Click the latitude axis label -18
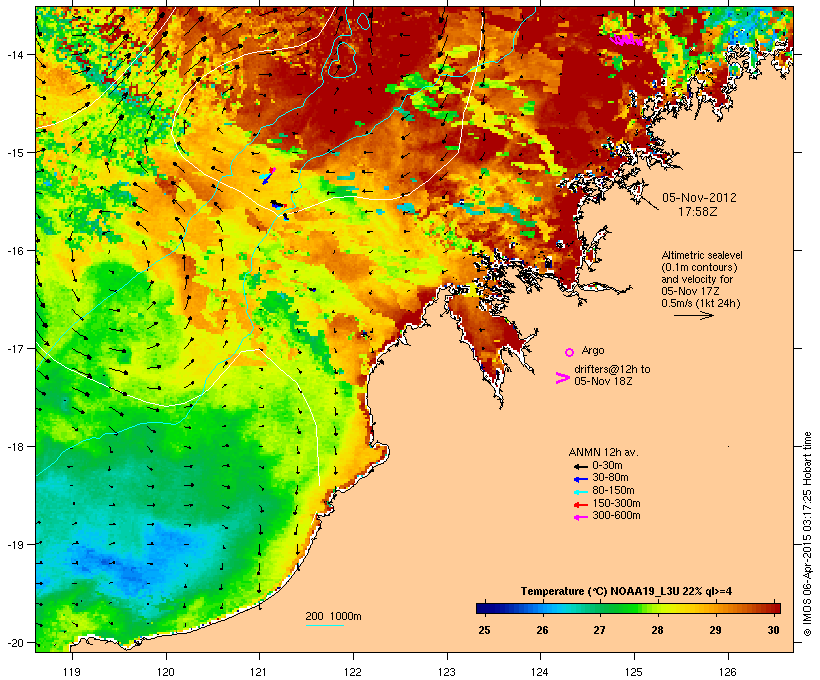This screenshot has width=820, height=680. [x=14, y=446]
